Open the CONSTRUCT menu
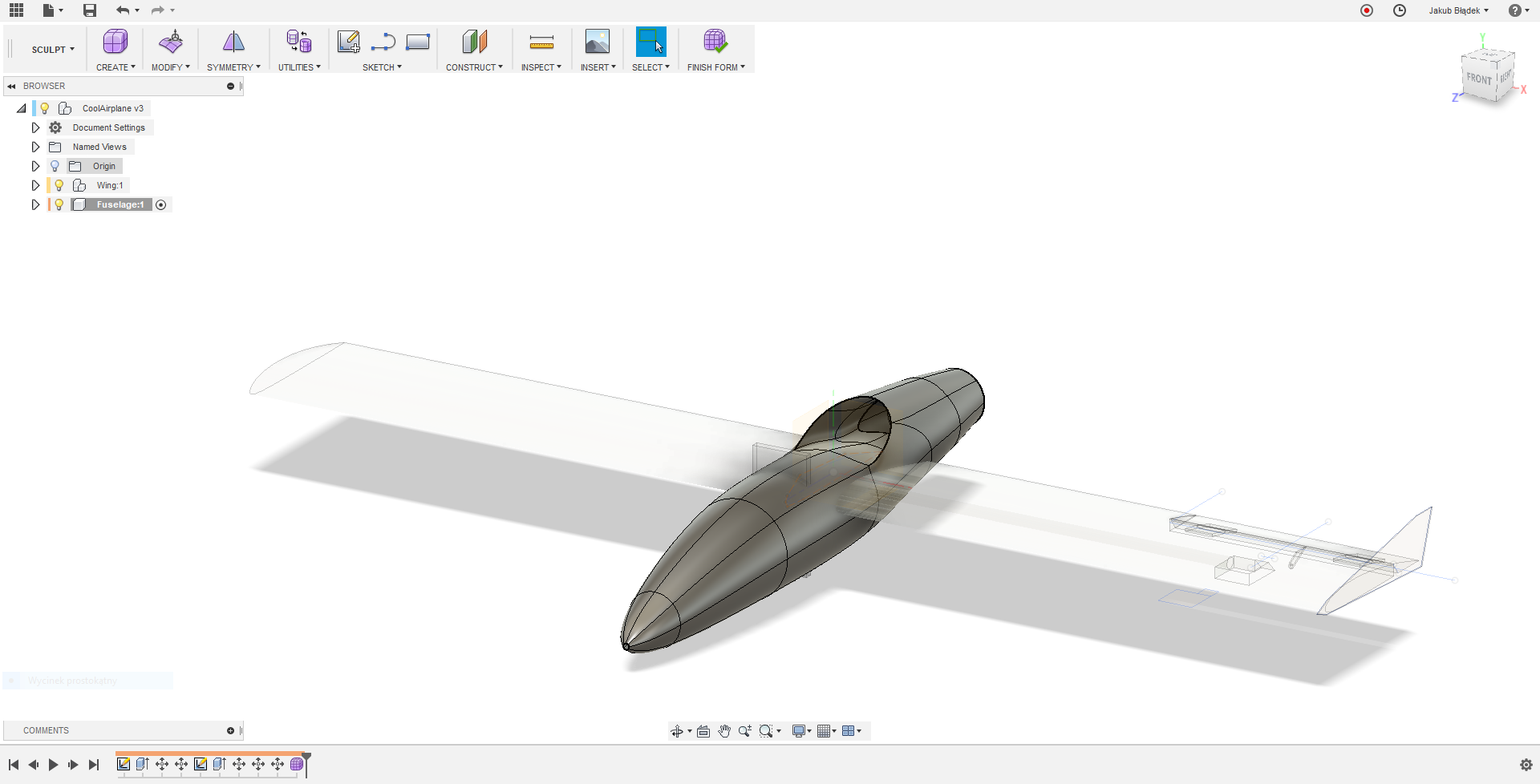 [x=474, y=67]
